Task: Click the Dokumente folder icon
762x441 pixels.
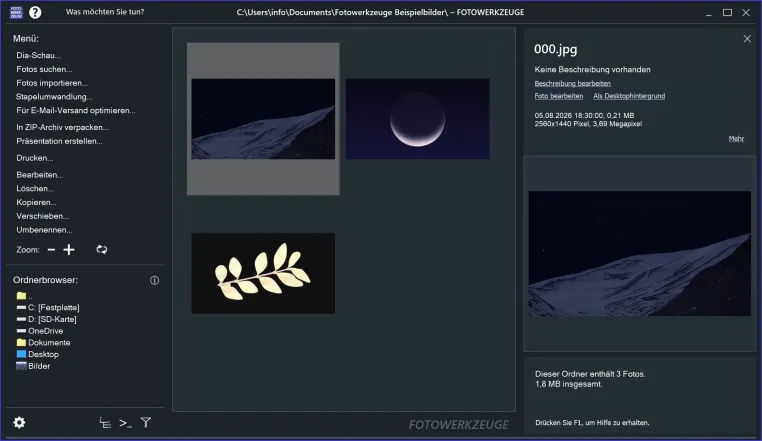Action: point(21,342)
